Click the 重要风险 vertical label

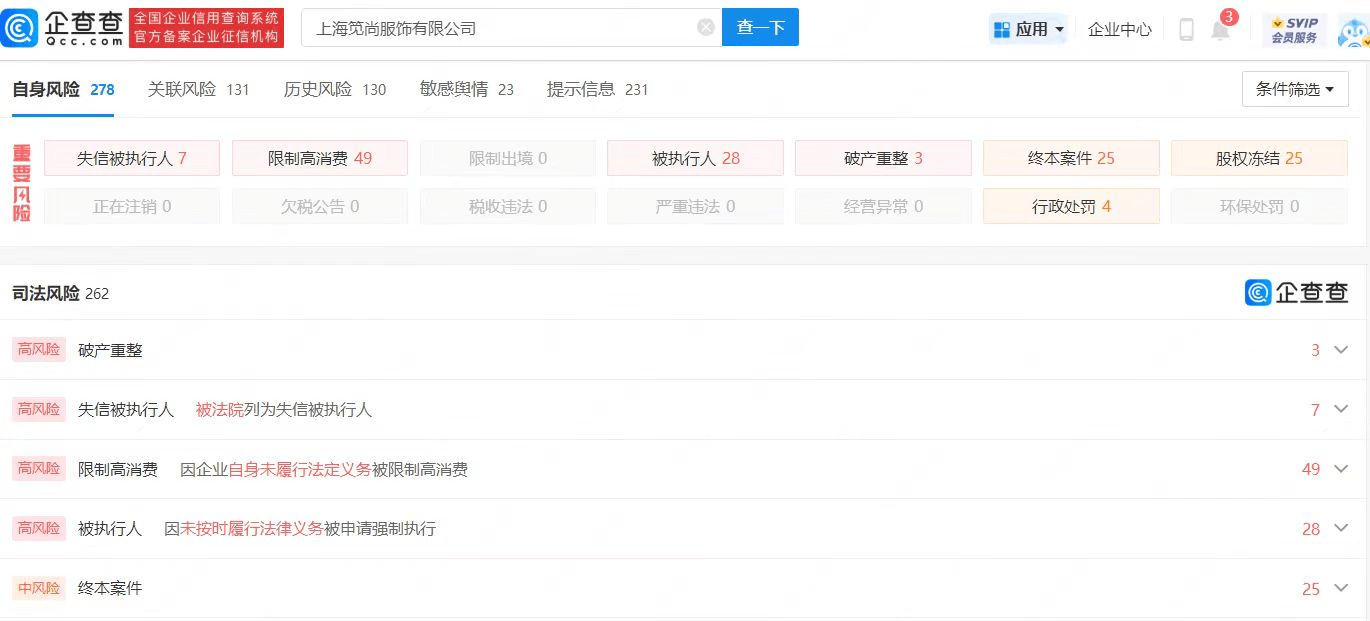pyautogui.click(x=22, y=183)
